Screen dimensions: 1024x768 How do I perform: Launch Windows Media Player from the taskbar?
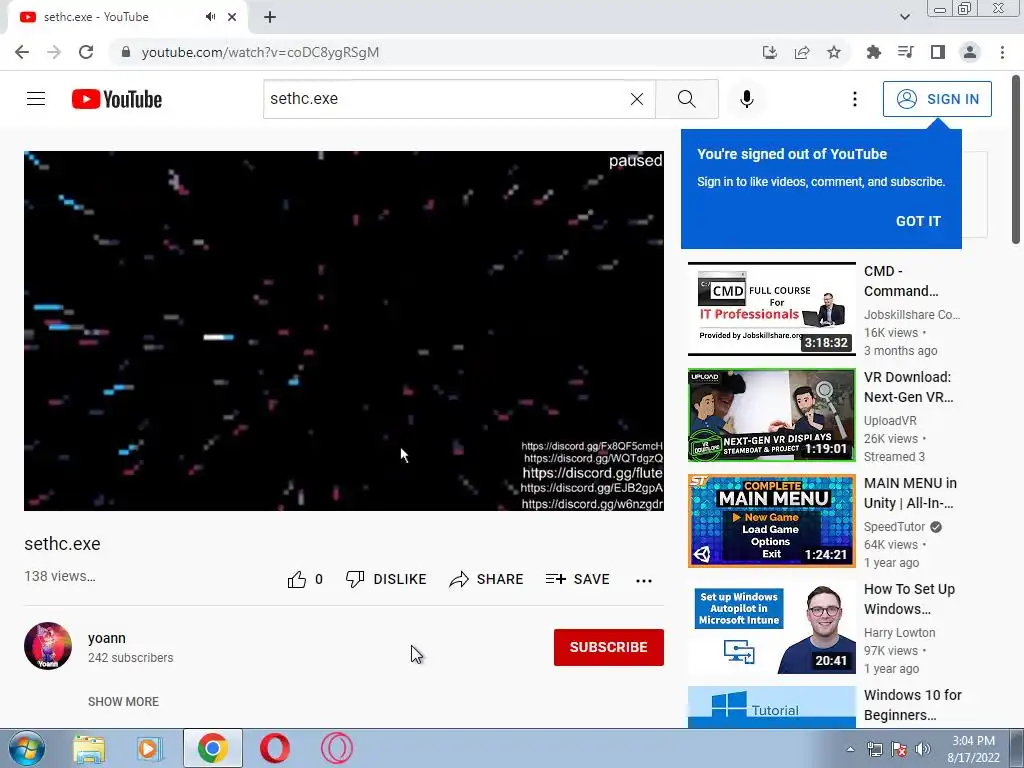coord(149,748)
